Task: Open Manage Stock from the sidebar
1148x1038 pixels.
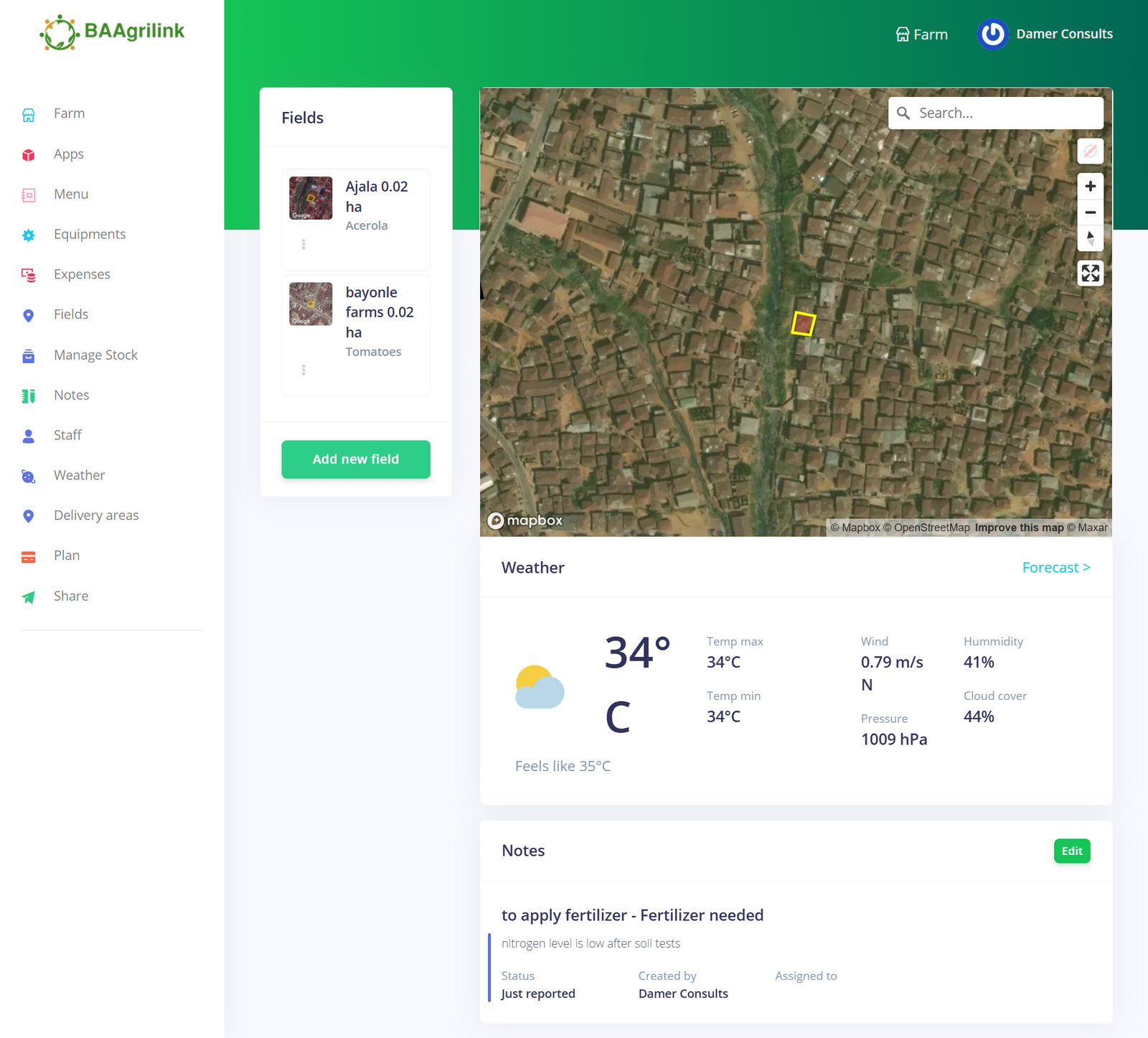Action: (x=95, y=355)
